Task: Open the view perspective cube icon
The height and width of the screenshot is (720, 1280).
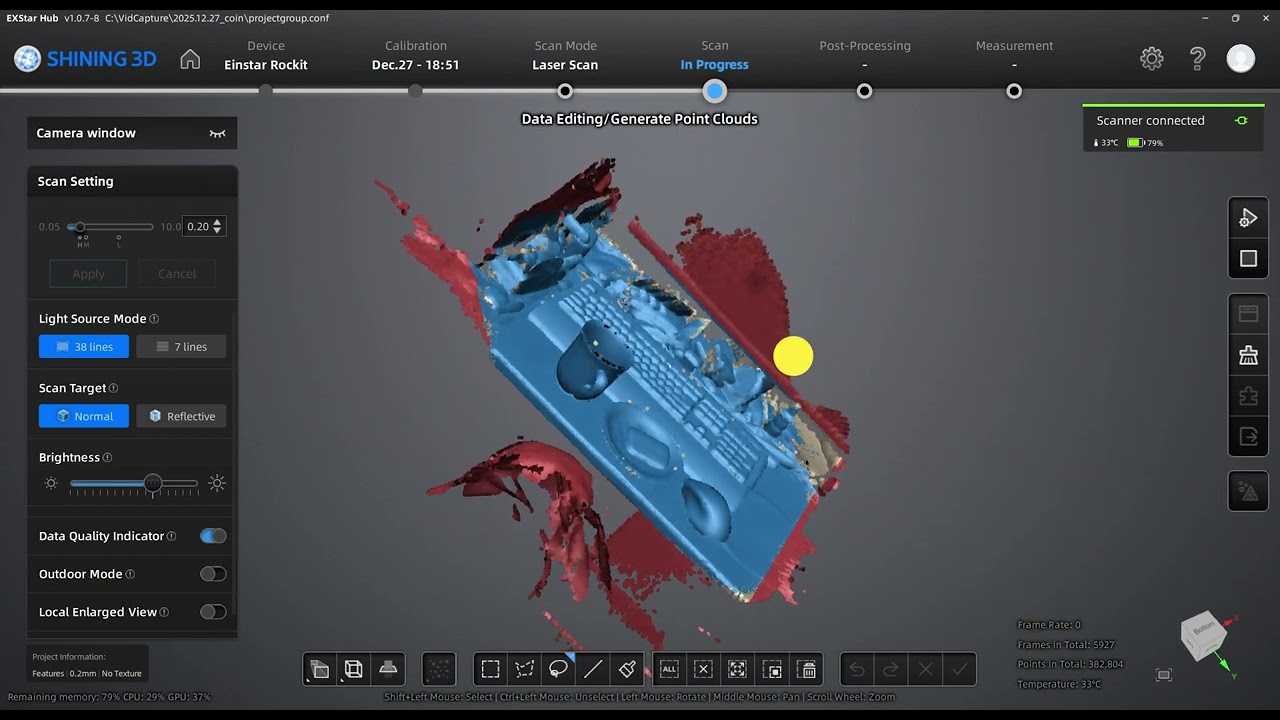Action: 320,669
